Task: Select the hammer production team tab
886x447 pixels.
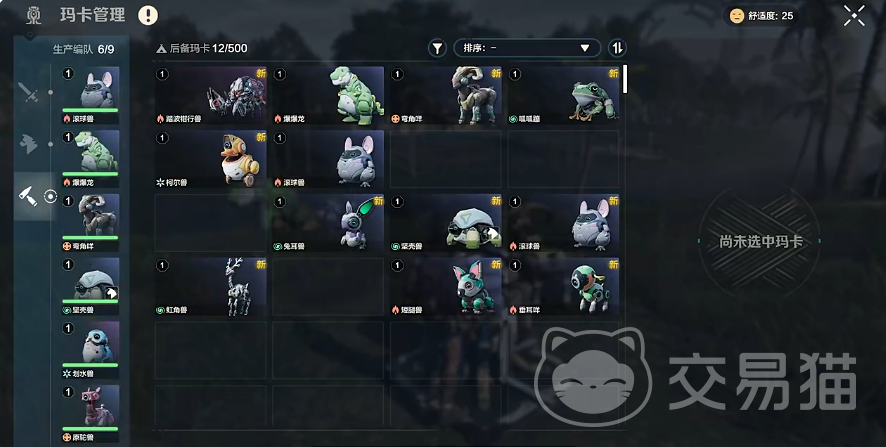Action: [x=28, y=196]
